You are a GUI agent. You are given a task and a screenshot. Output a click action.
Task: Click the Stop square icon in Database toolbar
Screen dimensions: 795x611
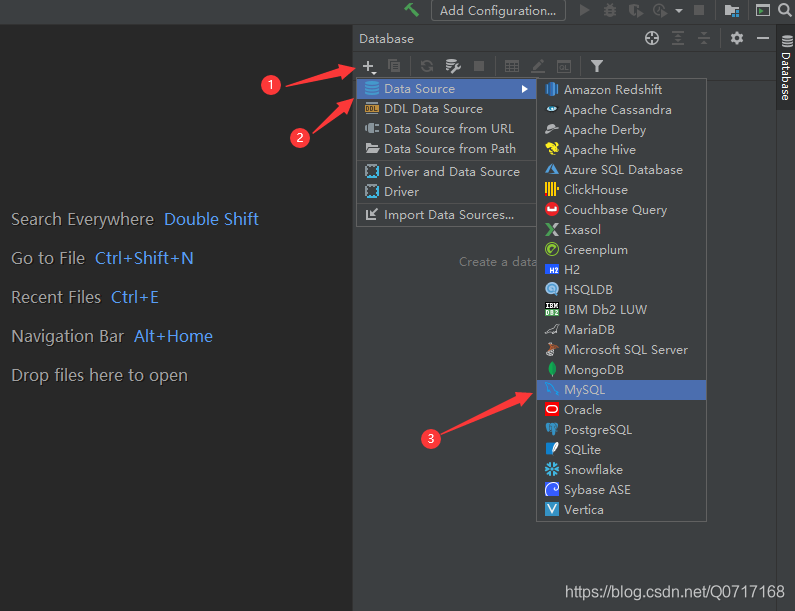(479, 66)
